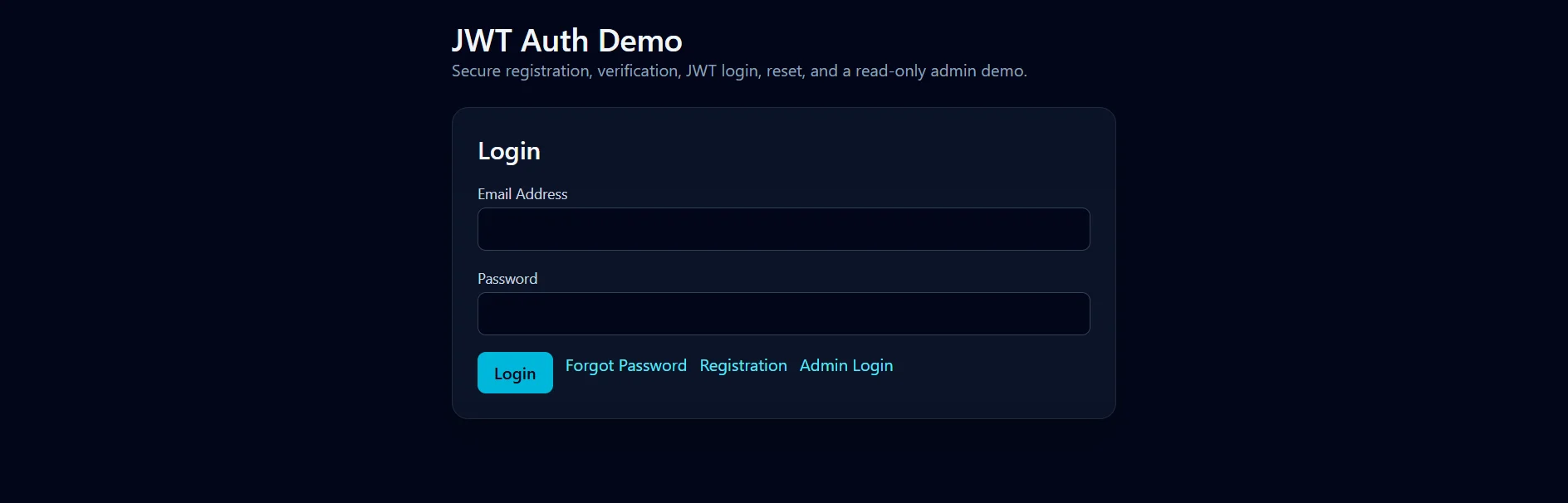The width and height of the screenshot is (1568, 503).
Task: Click the subtitle about secure registration
Action: coord(739,71)
